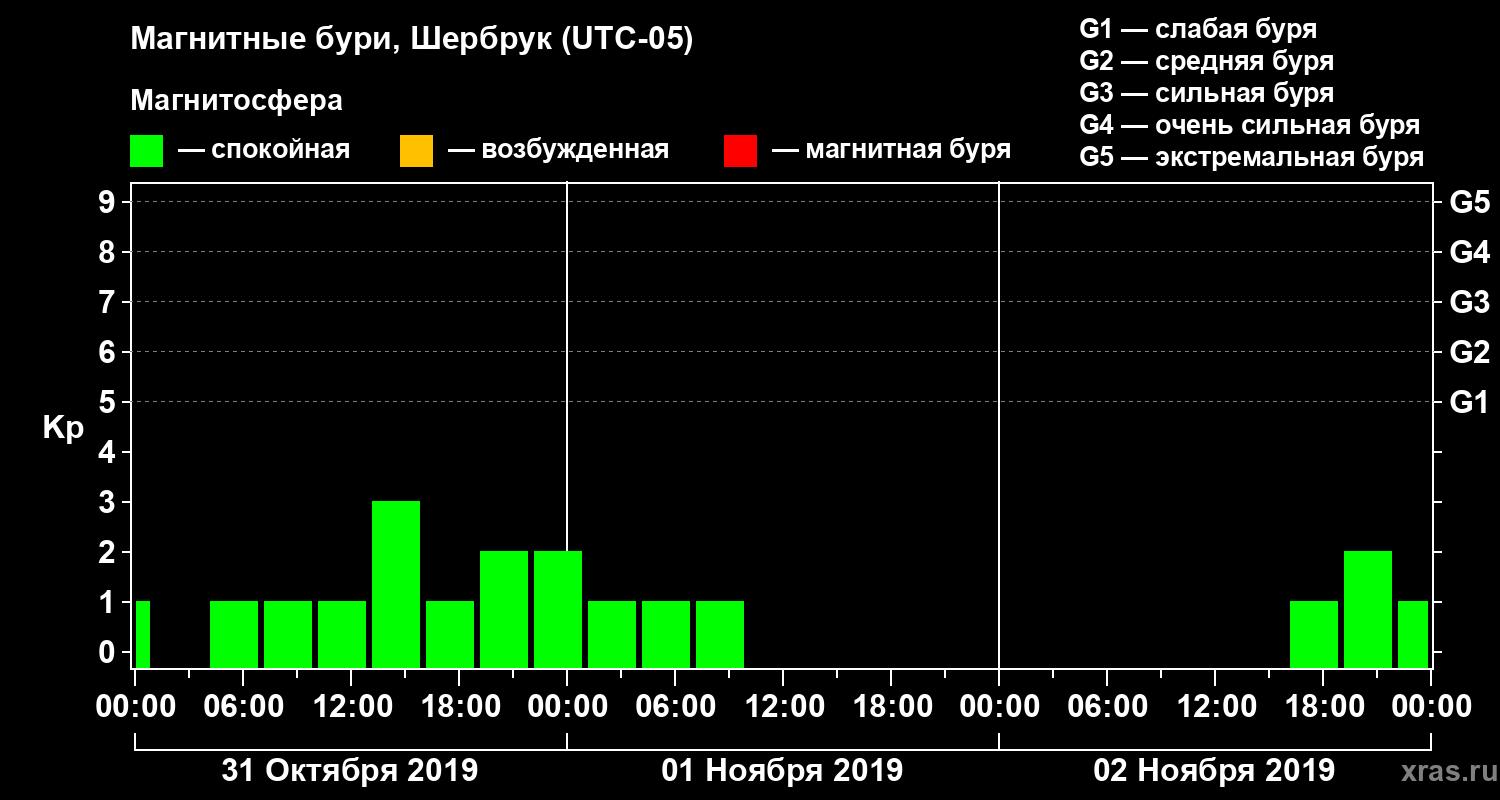Click the '02 Ноября 2019' date label

pyautogui.click(x=1214, y=771)
